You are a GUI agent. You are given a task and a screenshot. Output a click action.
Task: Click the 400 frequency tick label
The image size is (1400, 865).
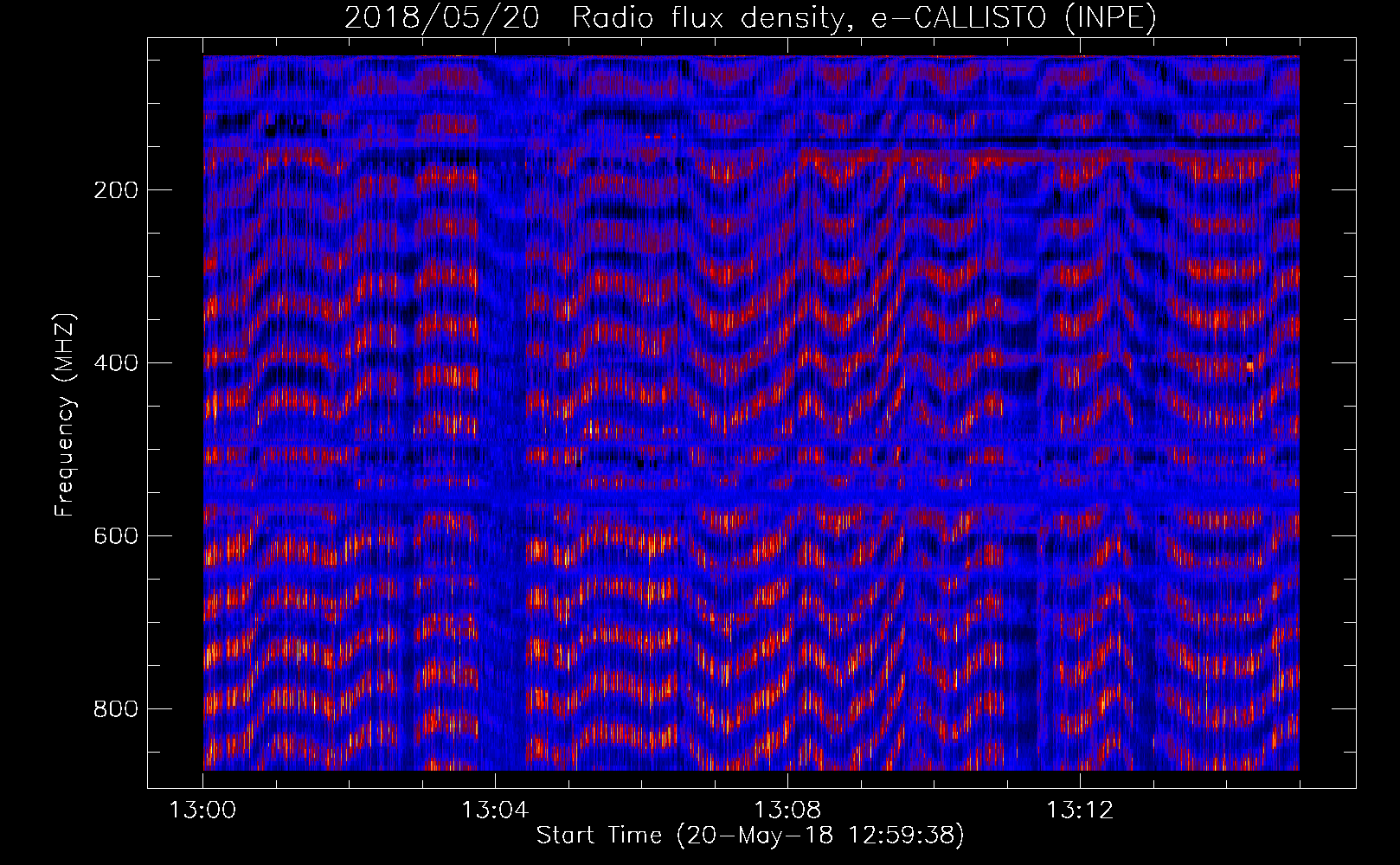pyautogui.click(x=116, y=363)
